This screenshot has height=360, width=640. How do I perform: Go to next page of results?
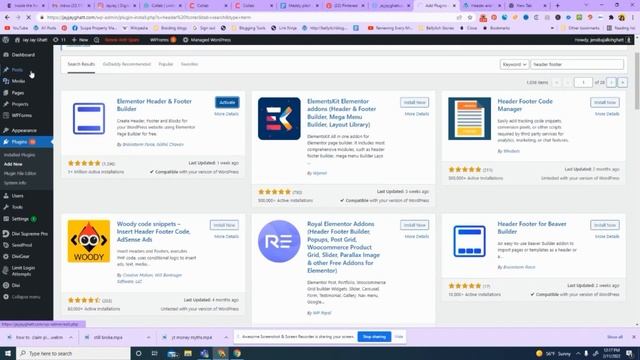click(x=611, y=82)
